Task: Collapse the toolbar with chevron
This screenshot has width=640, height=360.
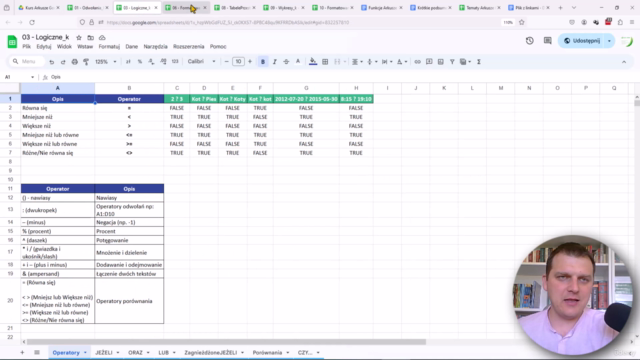Action: pyautogui.click(x=624, y=62)
